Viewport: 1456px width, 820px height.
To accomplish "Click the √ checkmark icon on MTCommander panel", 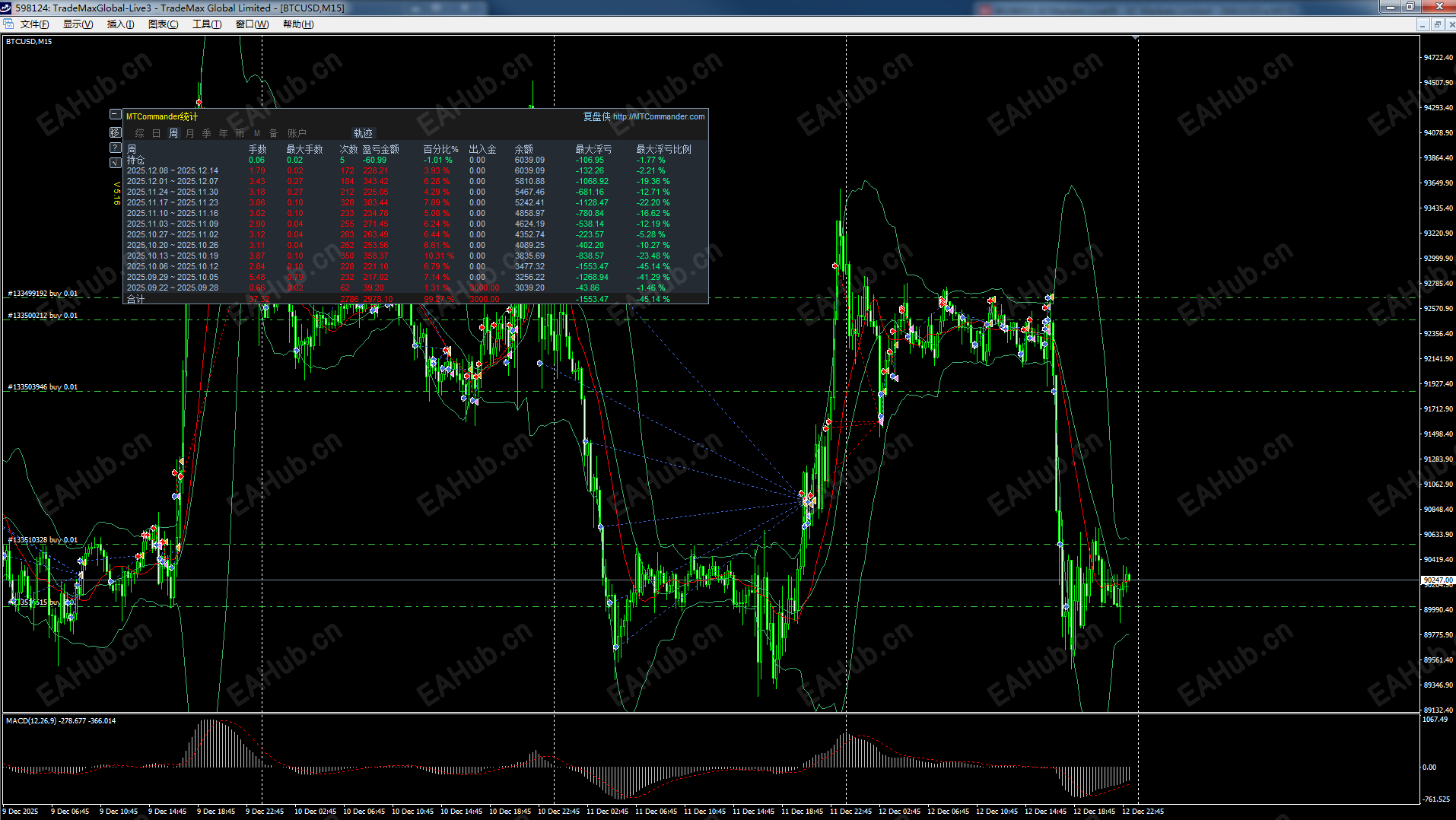I will tap(115, 162).
